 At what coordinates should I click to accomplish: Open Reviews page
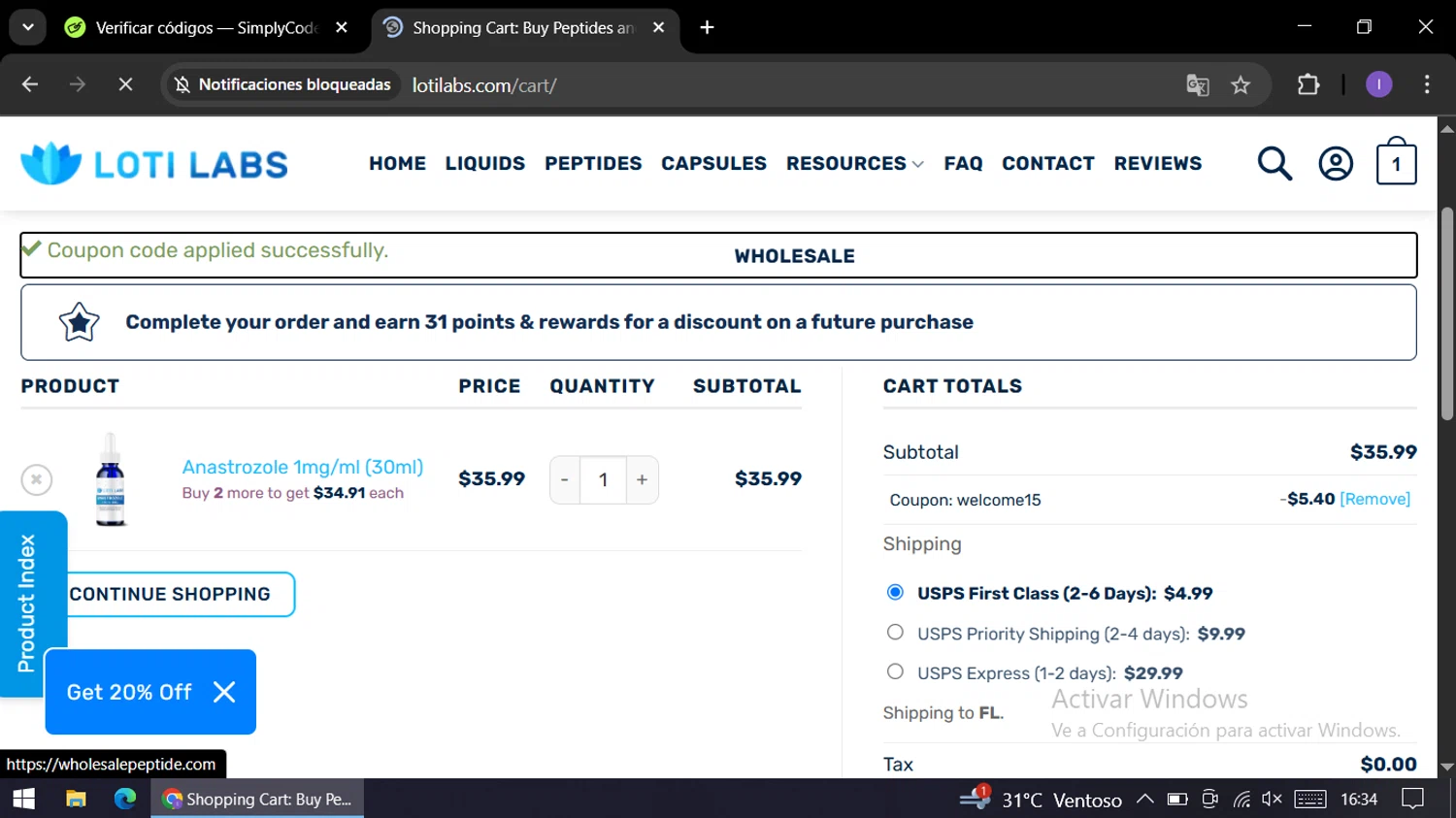tap(1158, 163)
